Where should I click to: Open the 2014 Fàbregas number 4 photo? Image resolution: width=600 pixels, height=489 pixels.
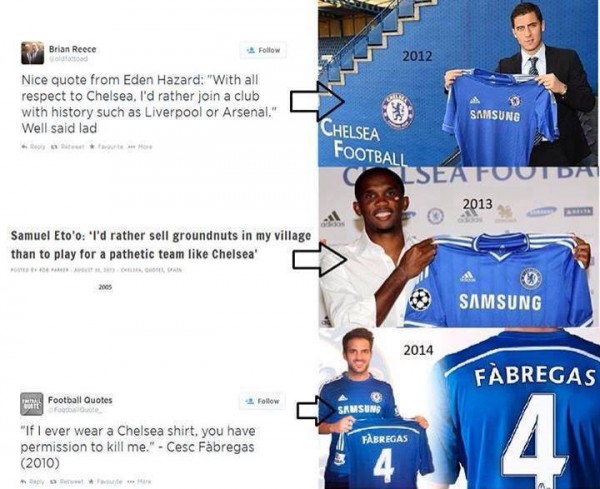459,408
